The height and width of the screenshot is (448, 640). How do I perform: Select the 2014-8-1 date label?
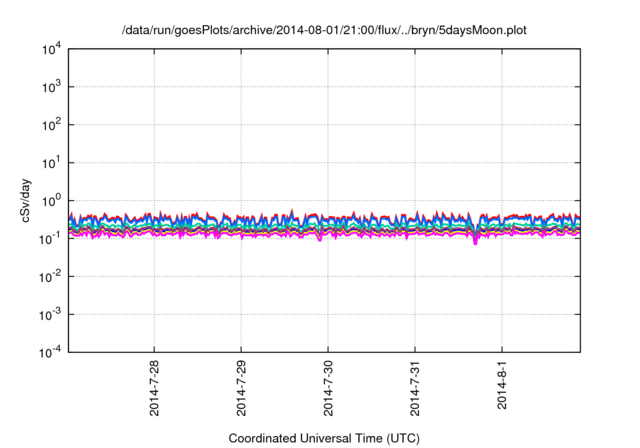502,385
